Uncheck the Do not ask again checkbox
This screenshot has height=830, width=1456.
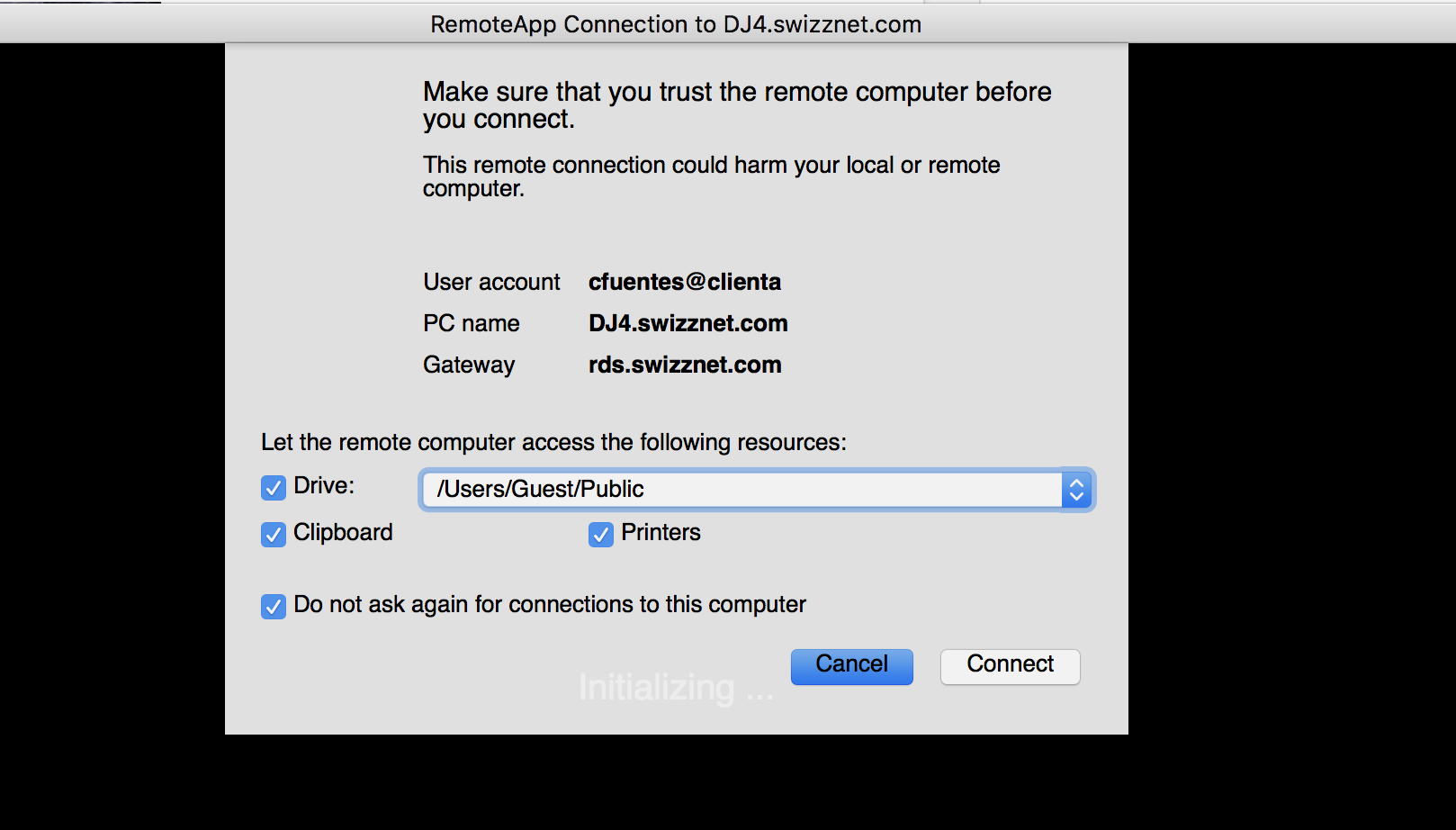pos(274,607)
